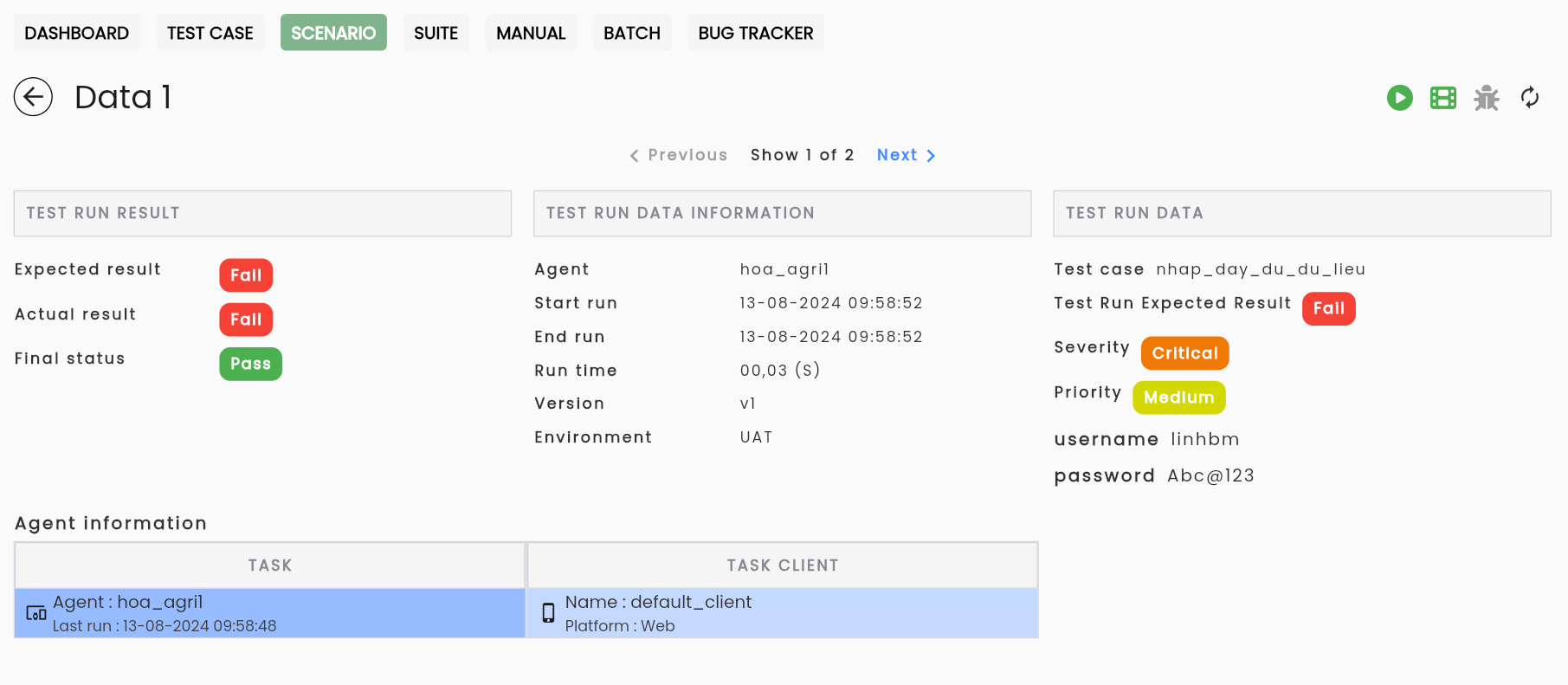Screen dimensions: 1568x685
Task: Click the phone icon in Task Client row
Action: (x=548, y=613)
